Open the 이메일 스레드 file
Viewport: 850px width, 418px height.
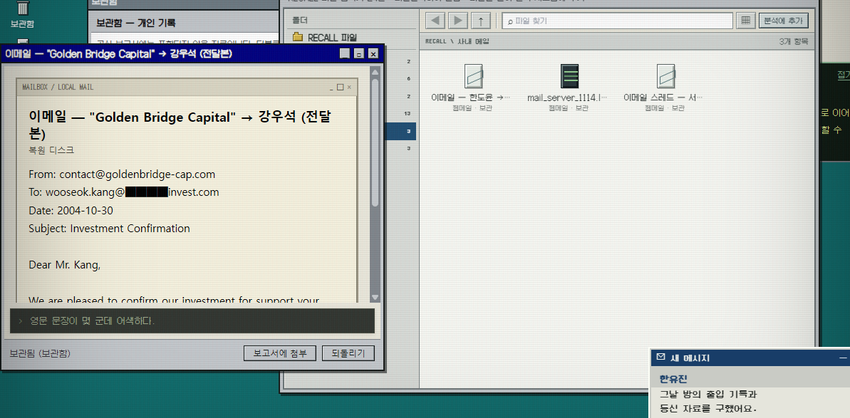[x=663, y=87]
